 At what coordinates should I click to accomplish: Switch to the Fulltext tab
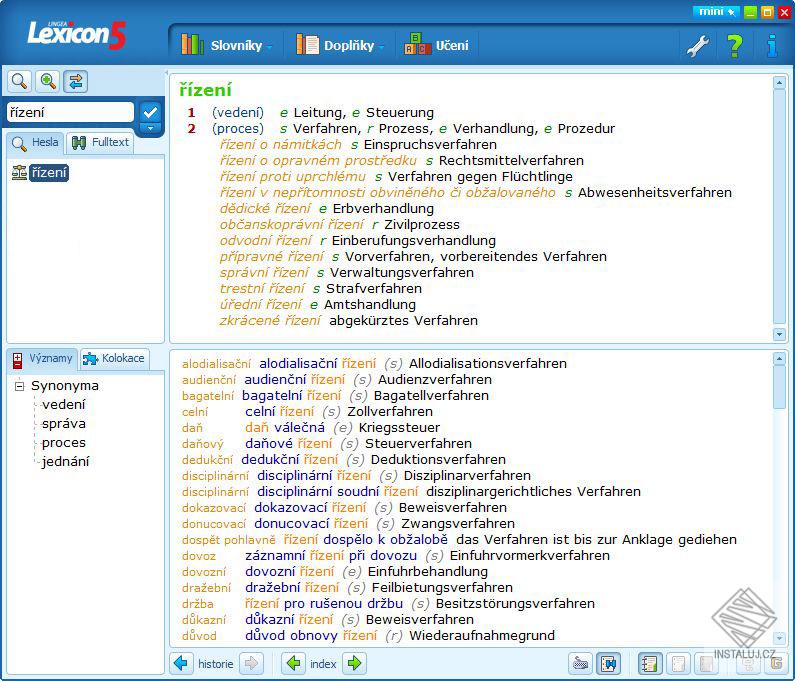(100, 142)
